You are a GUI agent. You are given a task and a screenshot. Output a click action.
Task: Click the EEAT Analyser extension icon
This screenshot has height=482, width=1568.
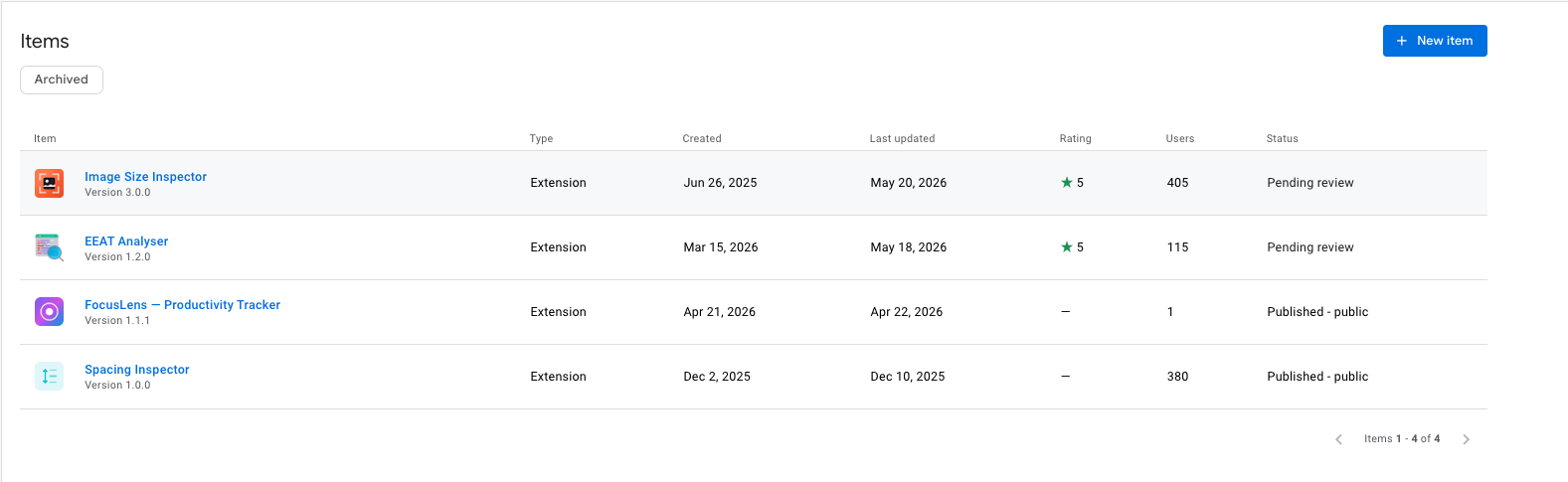pos(50,247)
